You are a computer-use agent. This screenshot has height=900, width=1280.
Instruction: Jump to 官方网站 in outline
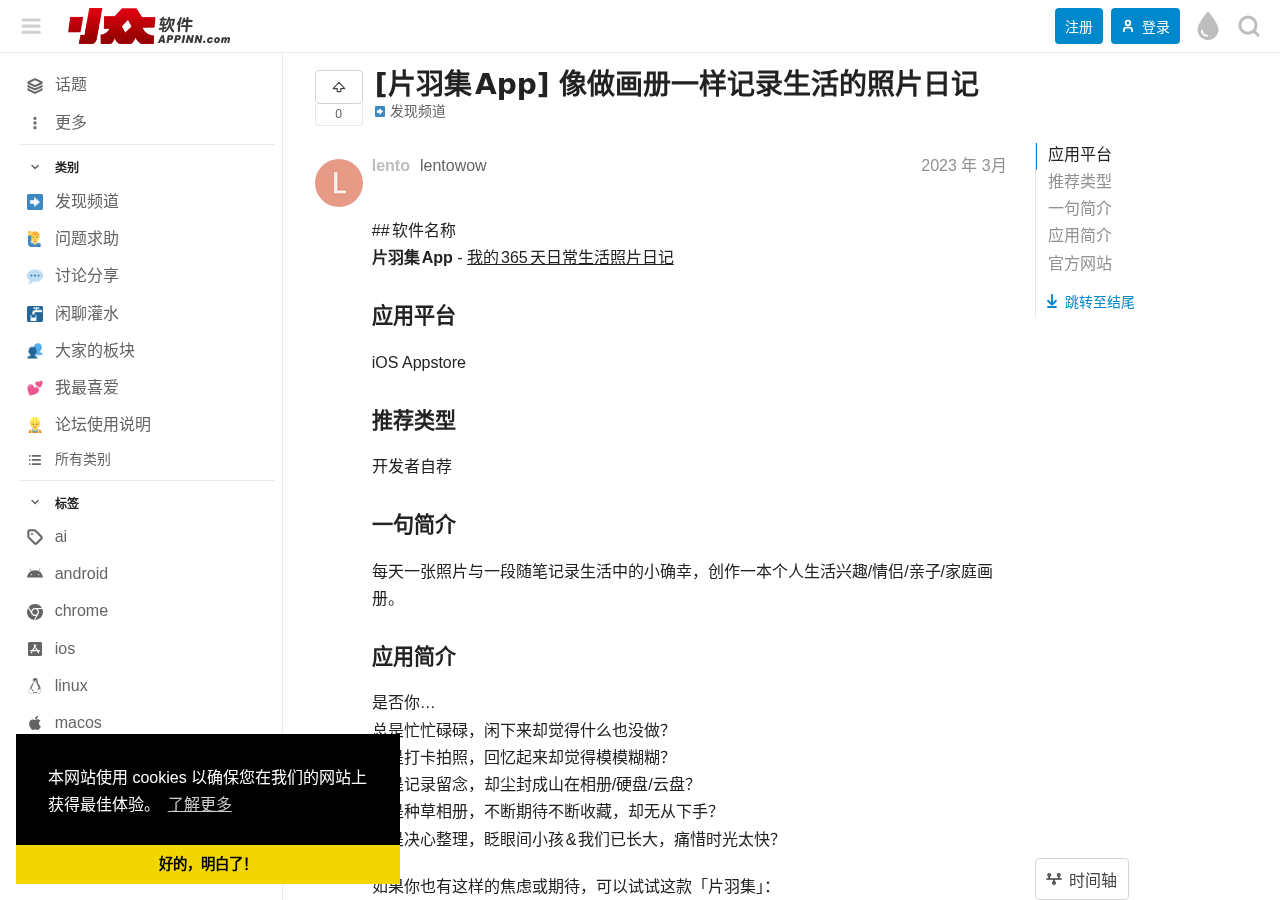[x=1080, y=264]
